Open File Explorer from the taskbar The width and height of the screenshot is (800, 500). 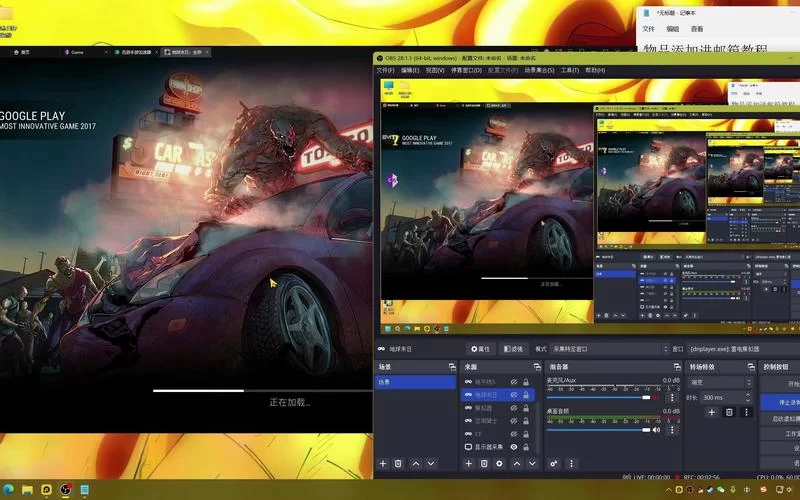pyautogui.click(x=28, y=490)
